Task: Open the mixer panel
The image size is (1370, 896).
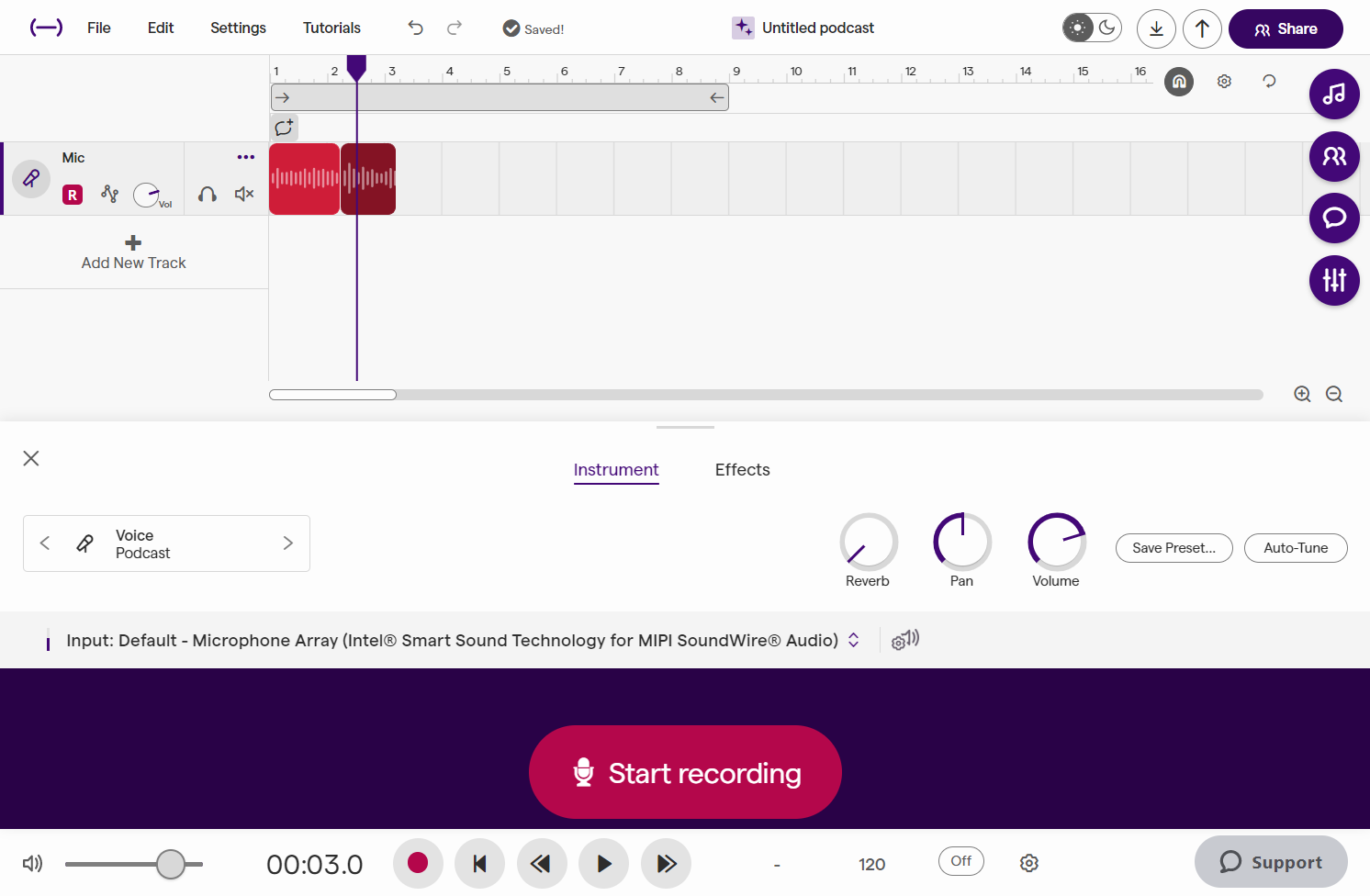Action: tap(1334, 280)
